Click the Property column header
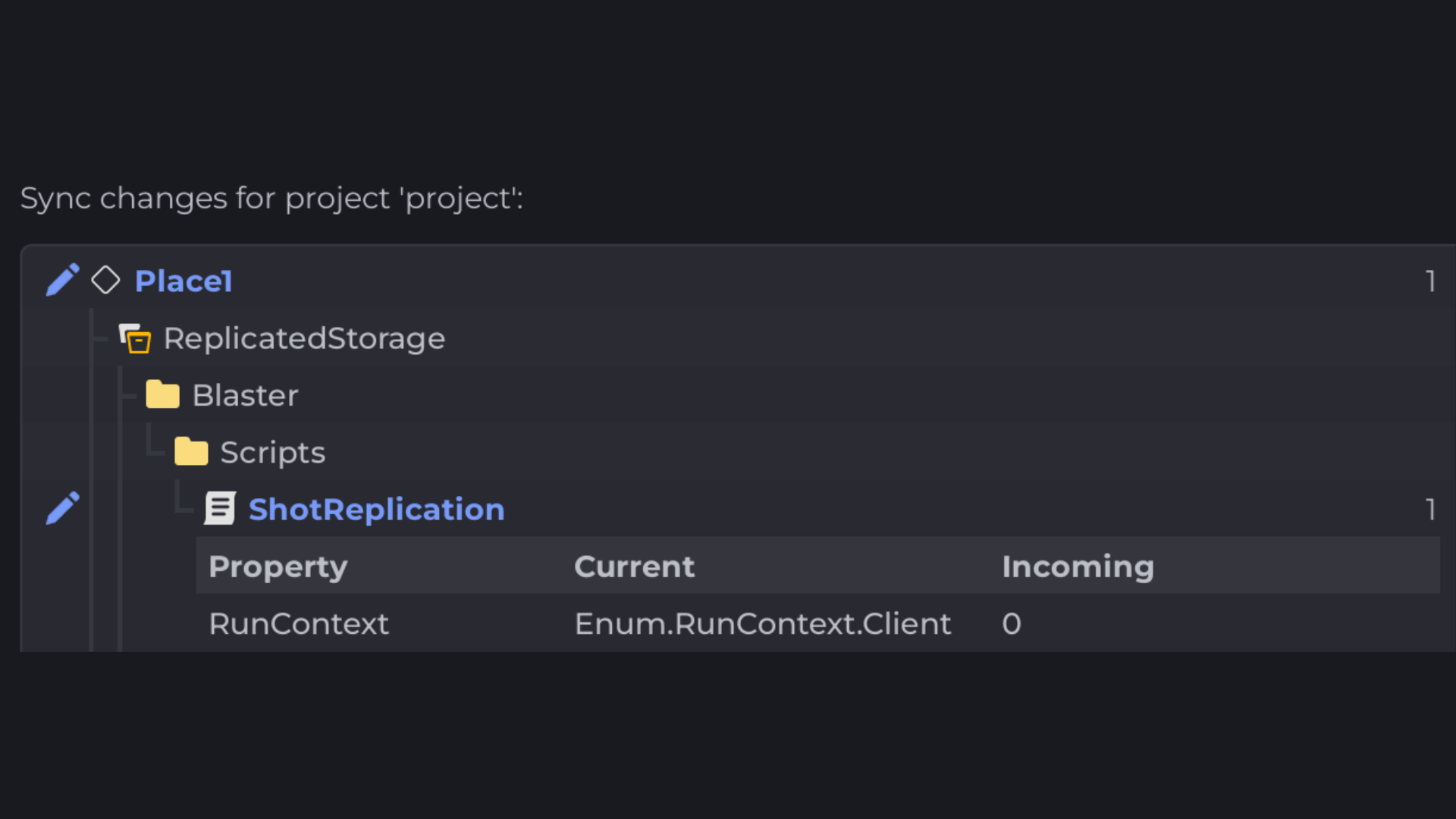Image resolution: width=1456 pixels, height=819 pixels. [x=278, y=566]
